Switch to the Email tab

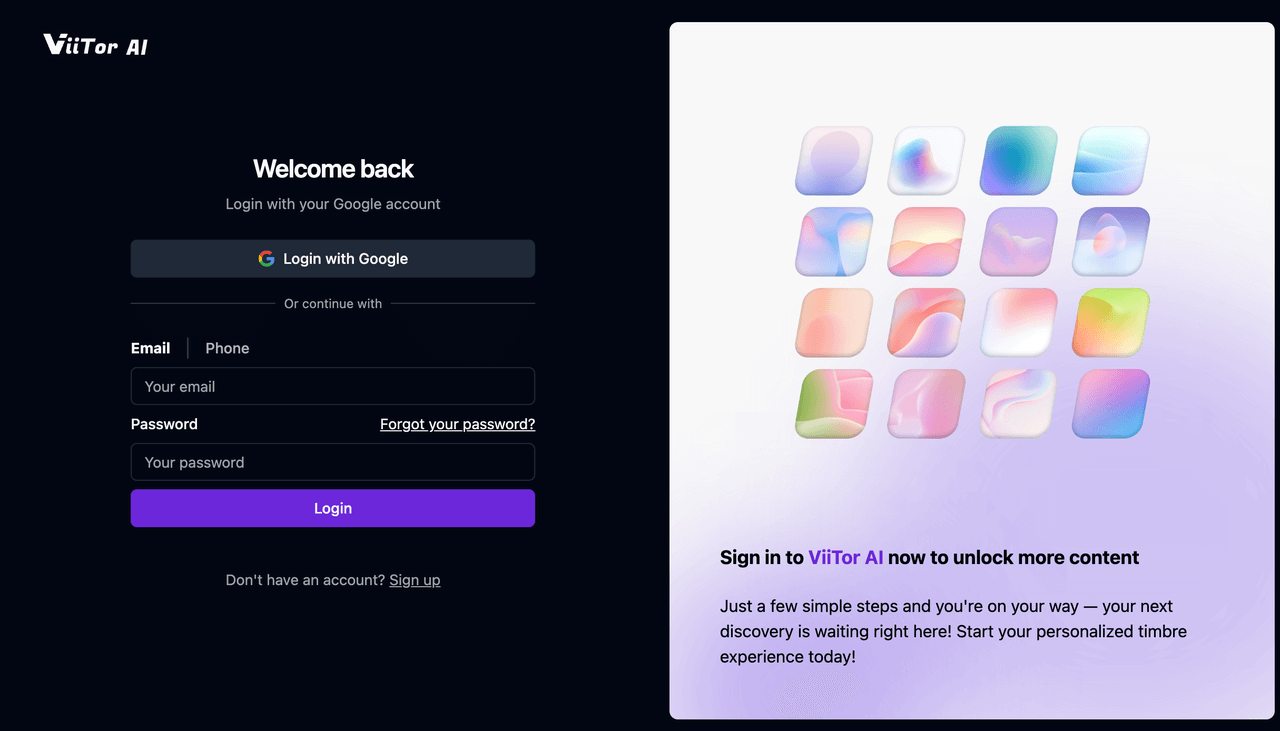pos(150,348)
